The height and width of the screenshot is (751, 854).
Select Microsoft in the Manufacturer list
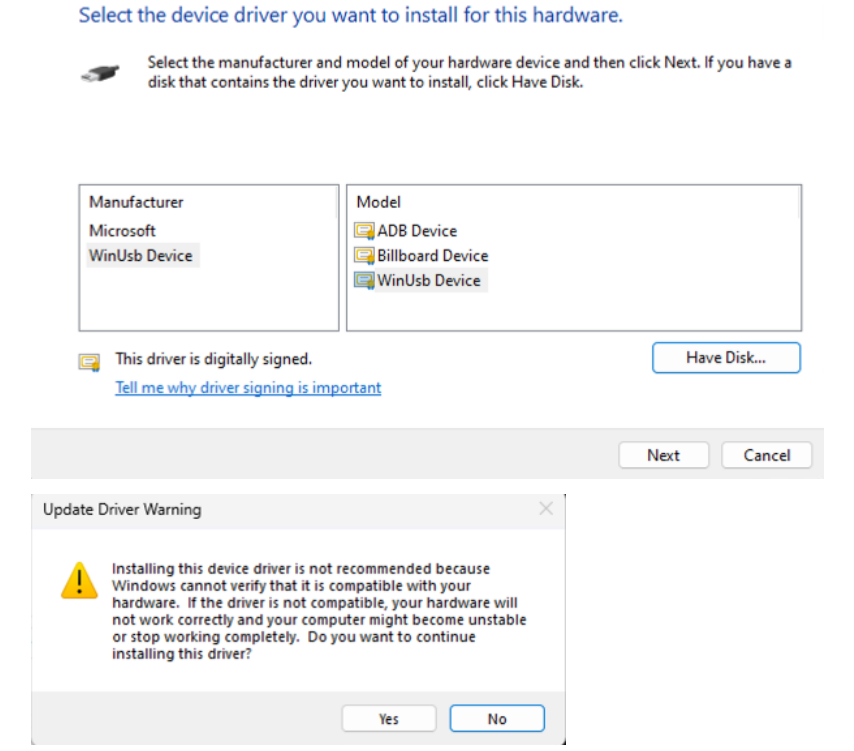[x=122, y=231]
